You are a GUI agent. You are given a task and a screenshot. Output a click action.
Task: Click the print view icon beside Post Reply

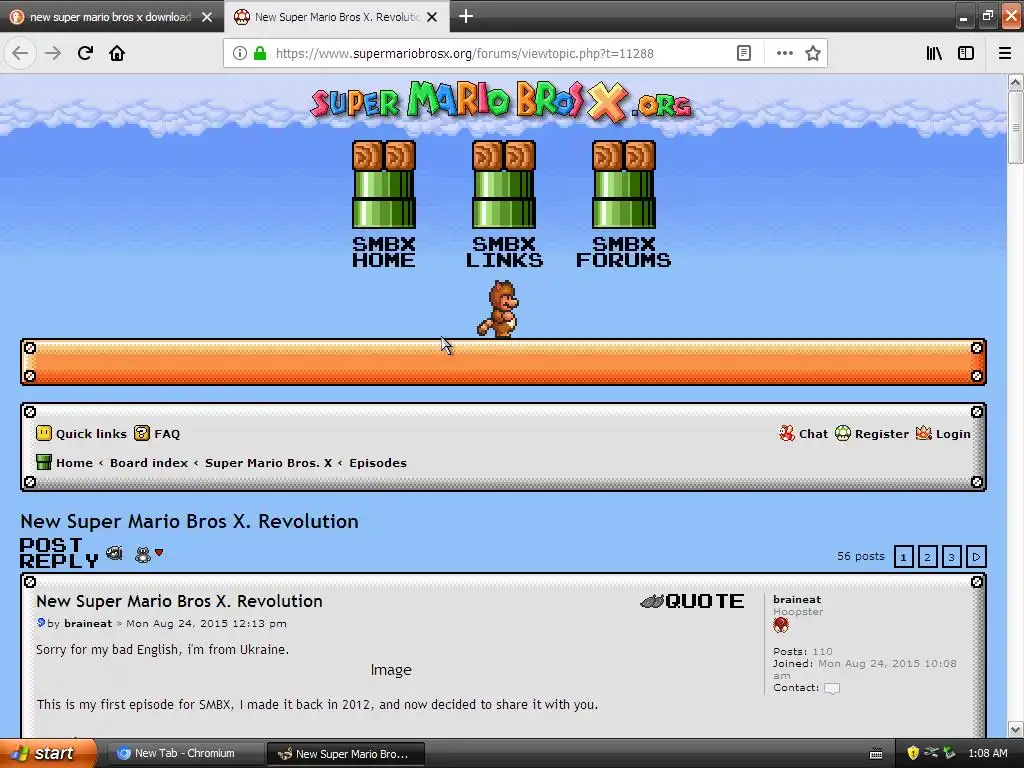114,553
